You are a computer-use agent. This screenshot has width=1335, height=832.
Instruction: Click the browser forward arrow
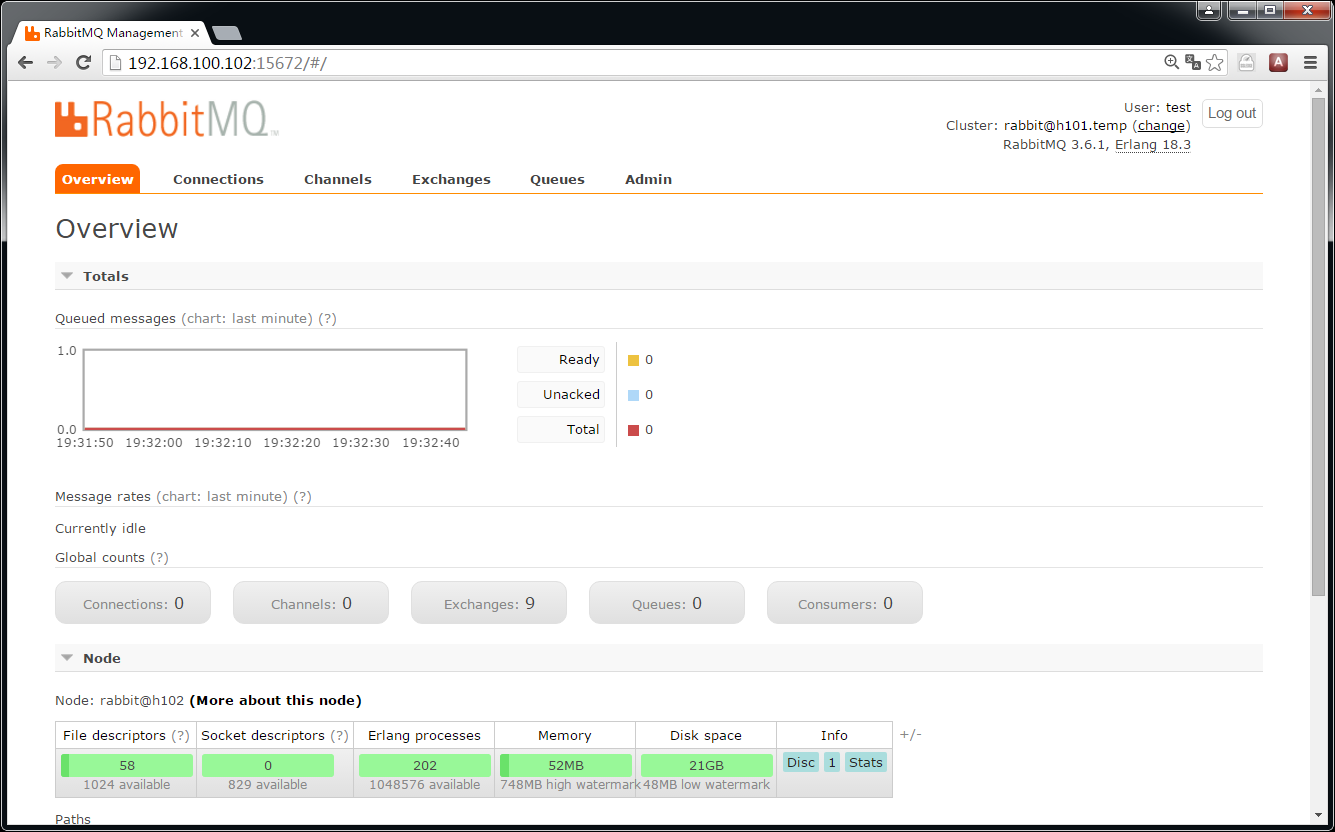coord(55,63)
